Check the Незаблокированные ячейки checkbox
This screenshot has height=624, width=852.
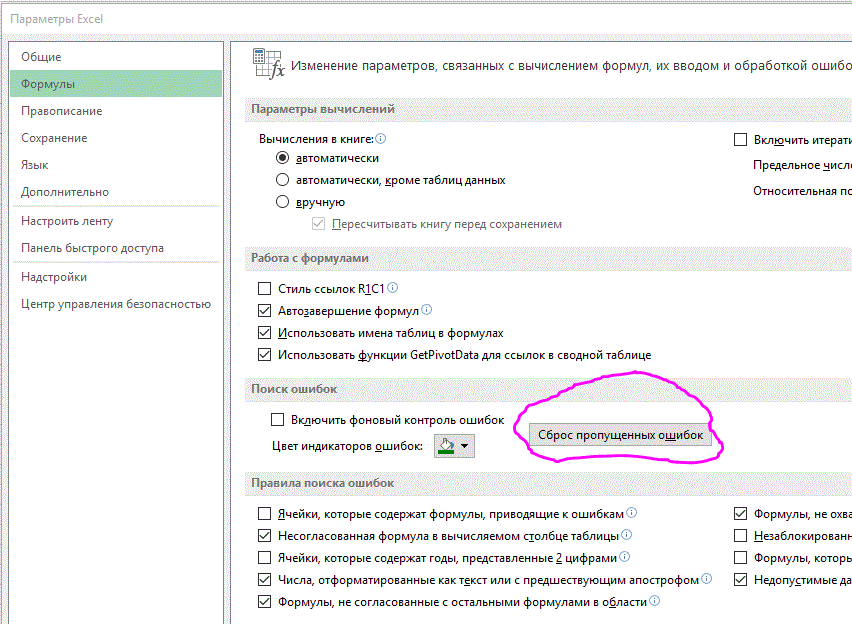(x=740, y=535)
